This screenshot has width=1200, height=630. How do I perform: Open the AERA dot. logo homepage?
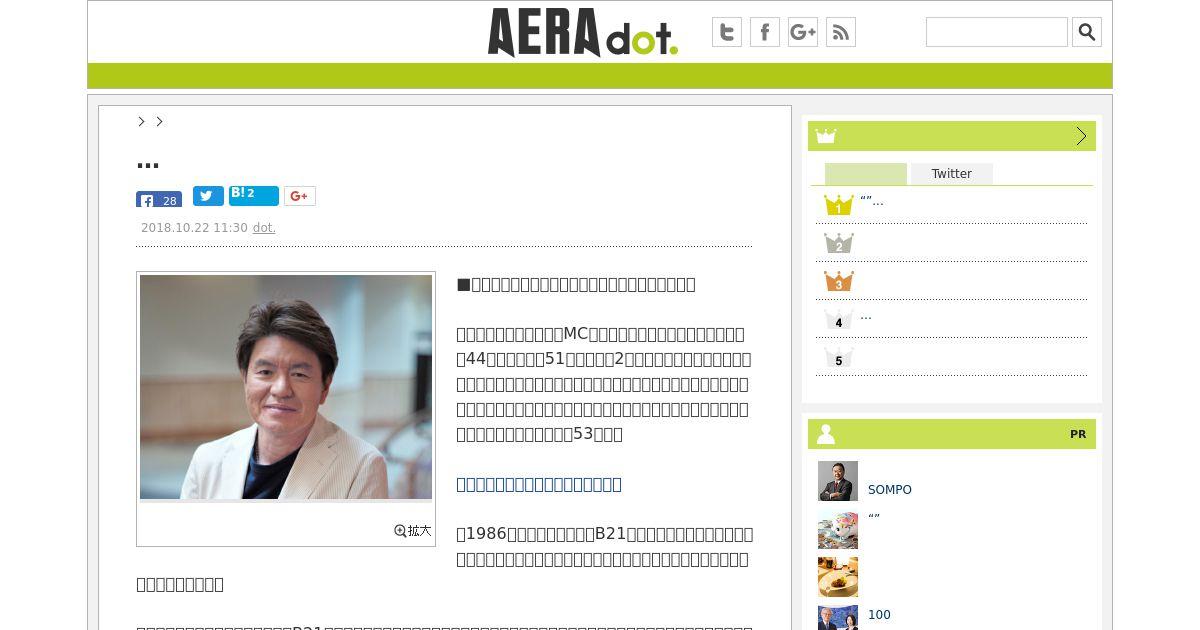pos(582,32)
